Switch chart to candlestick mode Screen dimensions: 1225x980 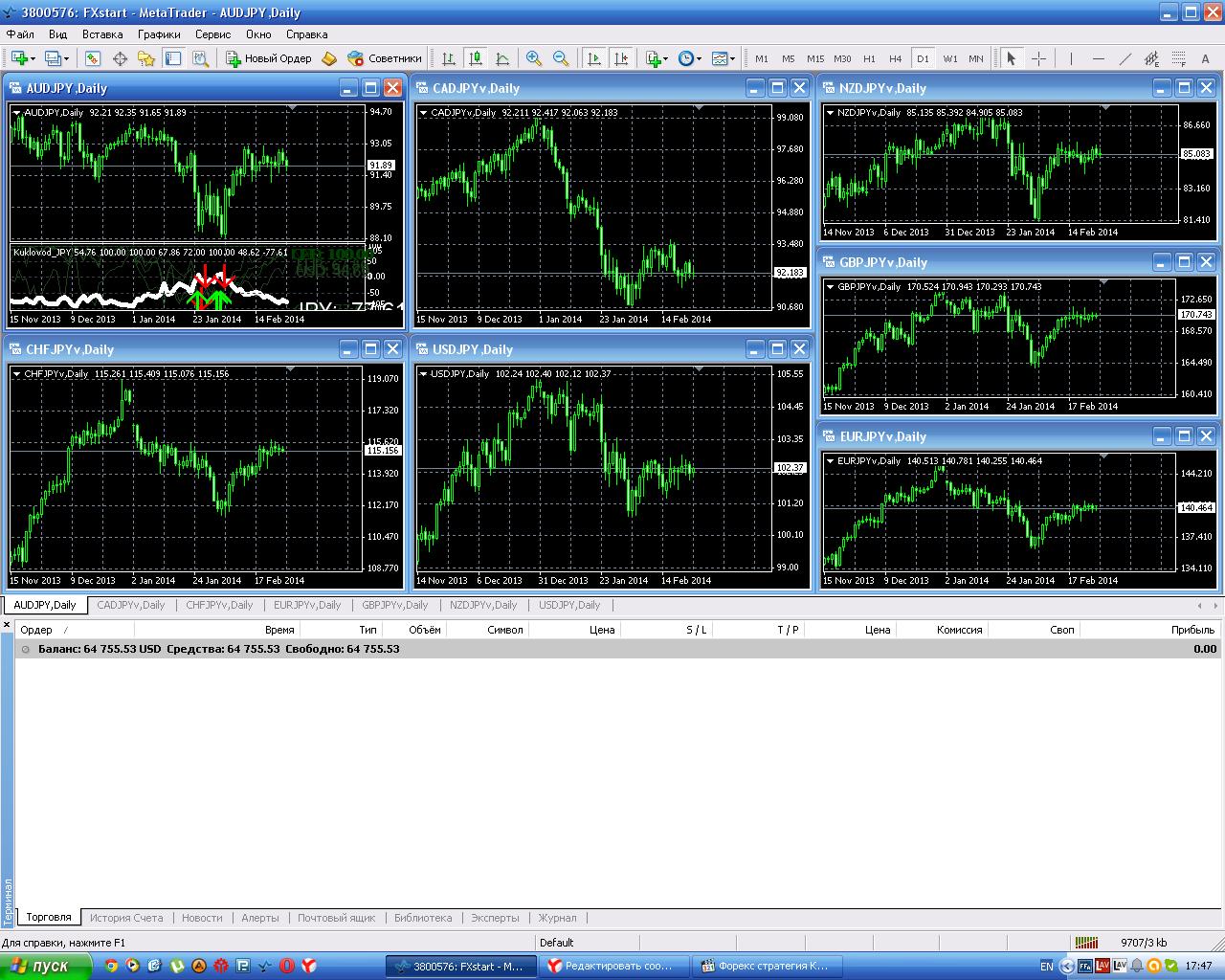pos(476,58)
